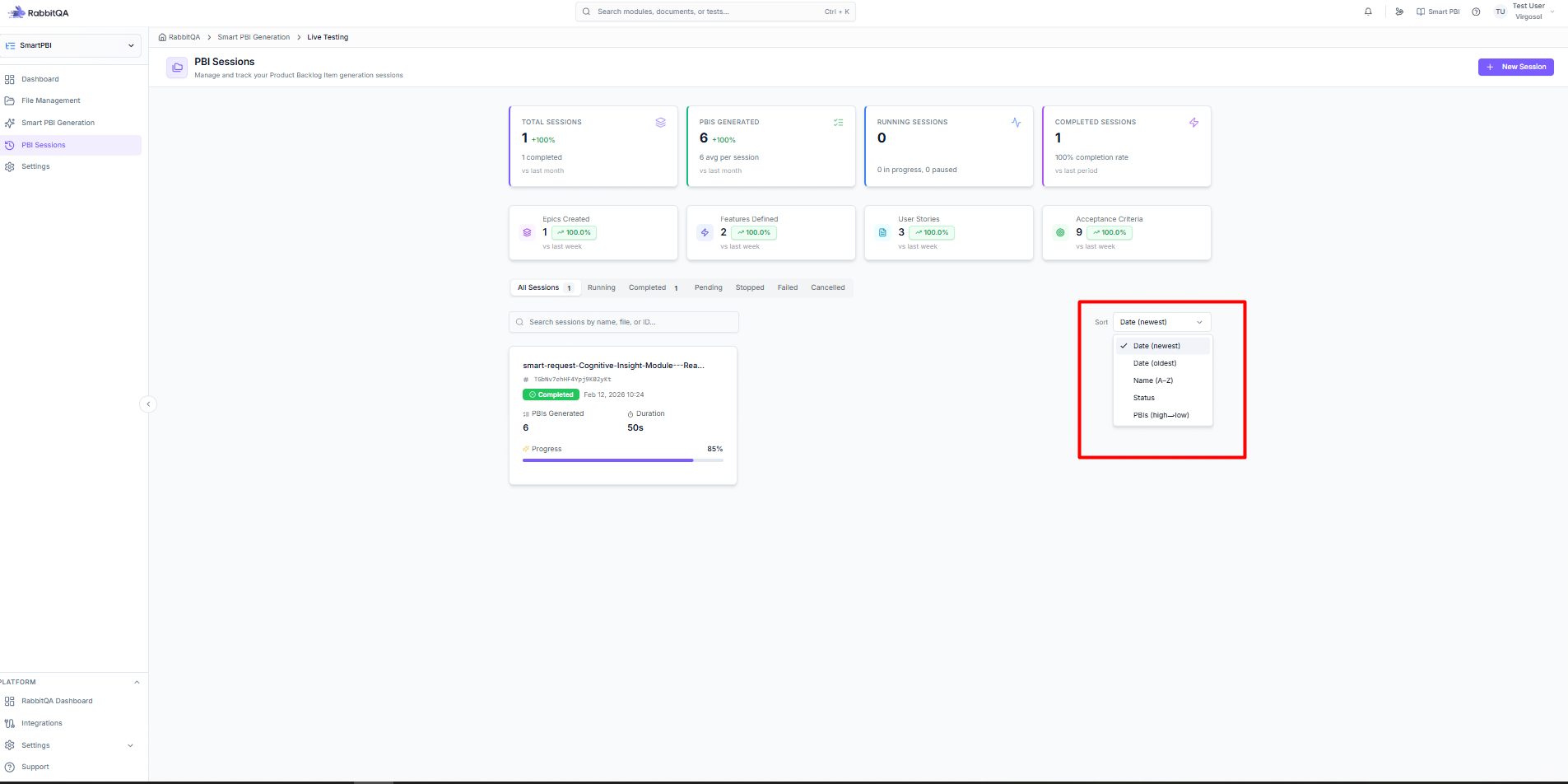This screenshot has width=1568, height=784.
Task: Switch to the Pending tab
Action: (x=708, y=287)
